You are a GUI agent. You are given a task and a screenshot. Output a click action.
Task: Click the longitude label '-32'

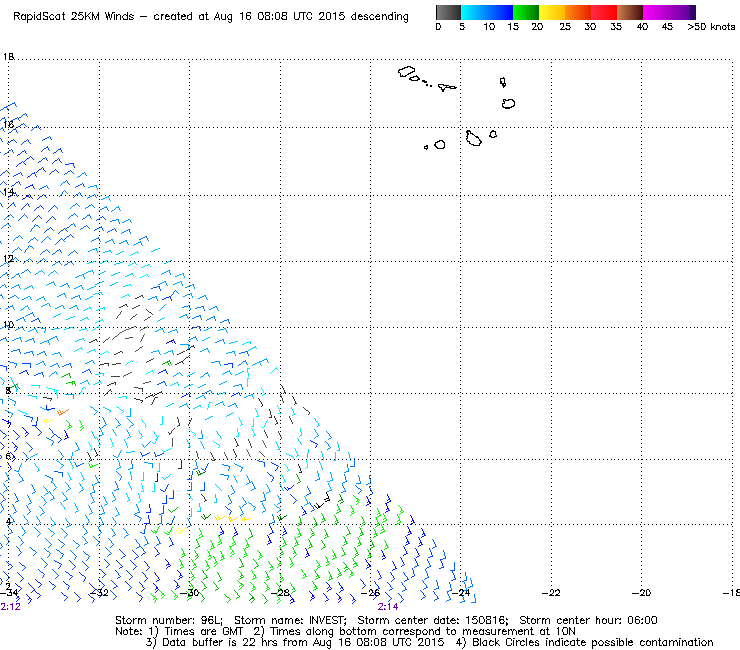click(99, 593)
